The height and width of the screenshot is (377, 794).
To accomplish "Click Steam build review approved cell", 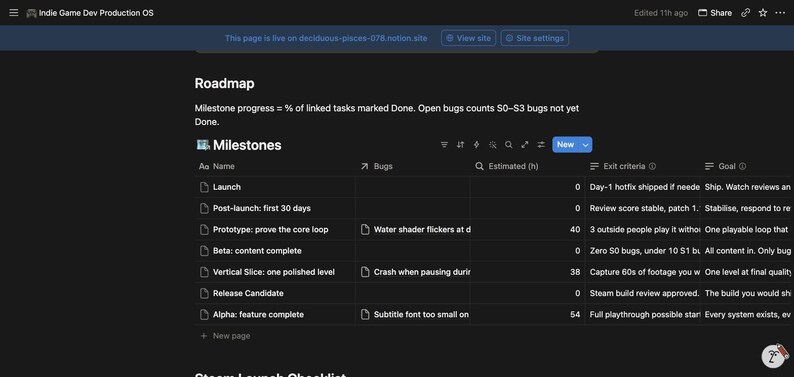I will click(642, 294).
